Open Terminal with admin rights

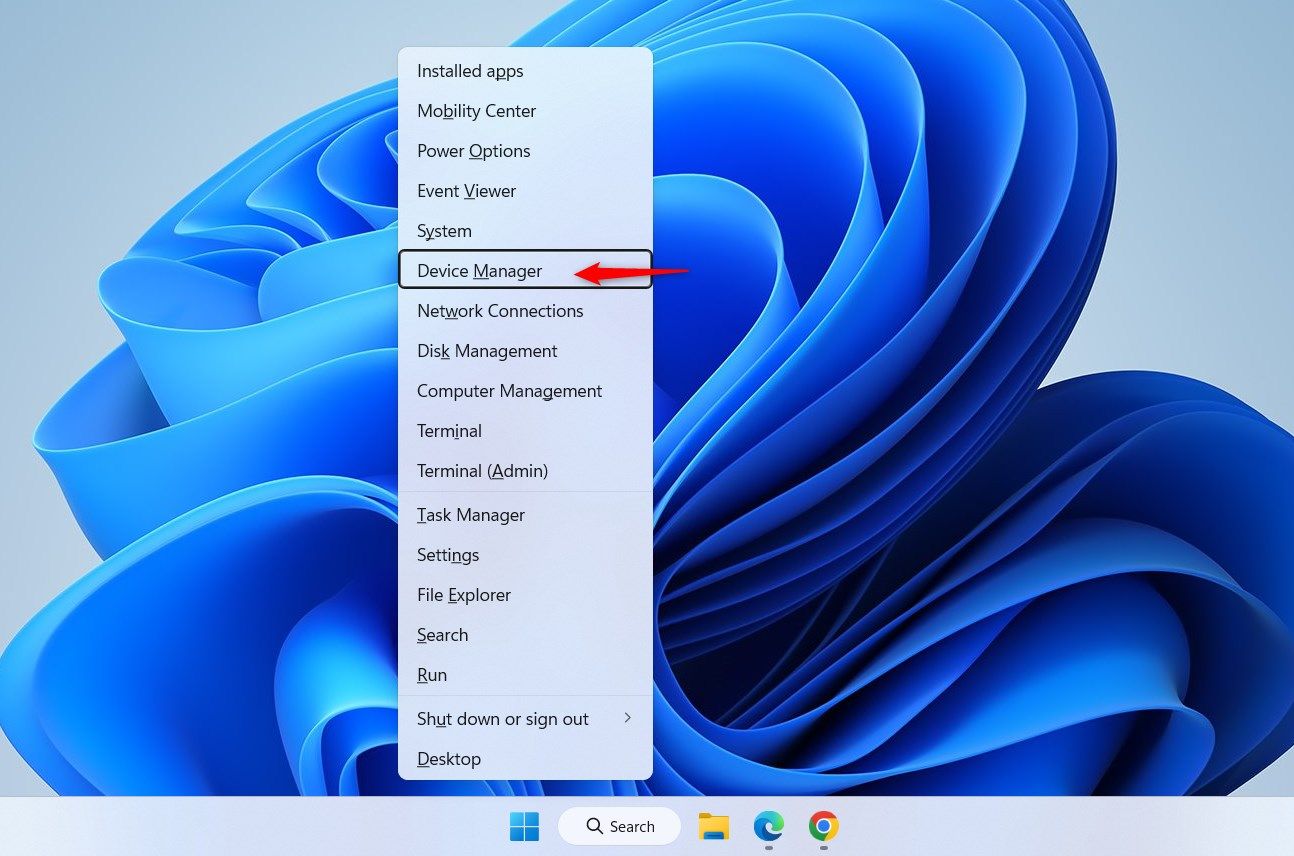482,471
